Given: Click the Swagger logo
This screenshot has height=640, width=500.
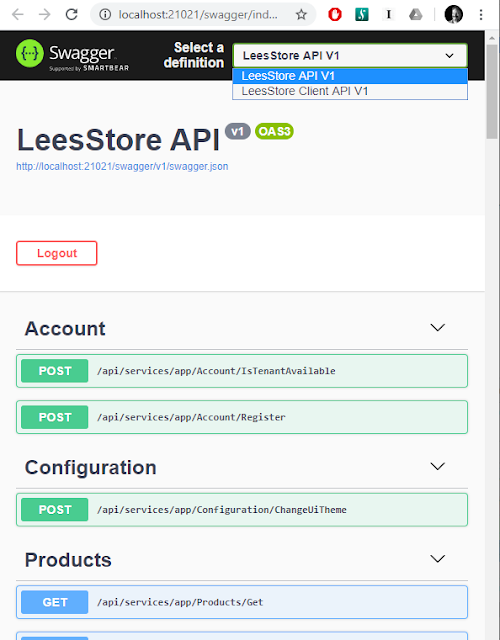Looking at the screenshot, I should coord(72,56).
